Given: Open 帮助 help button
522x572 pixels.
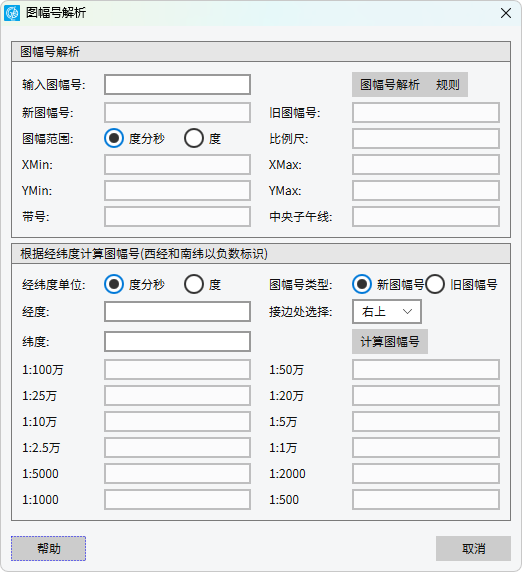Looking at the screenshot, I should tap(49, 548).
